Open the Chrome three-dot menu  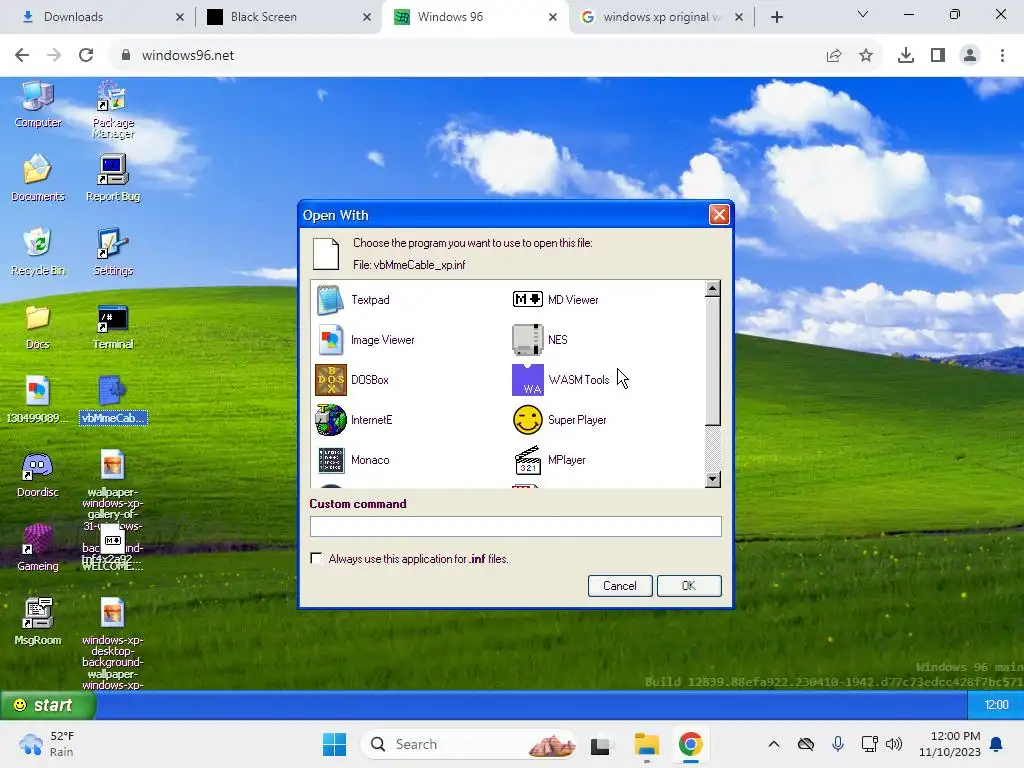1002,56
